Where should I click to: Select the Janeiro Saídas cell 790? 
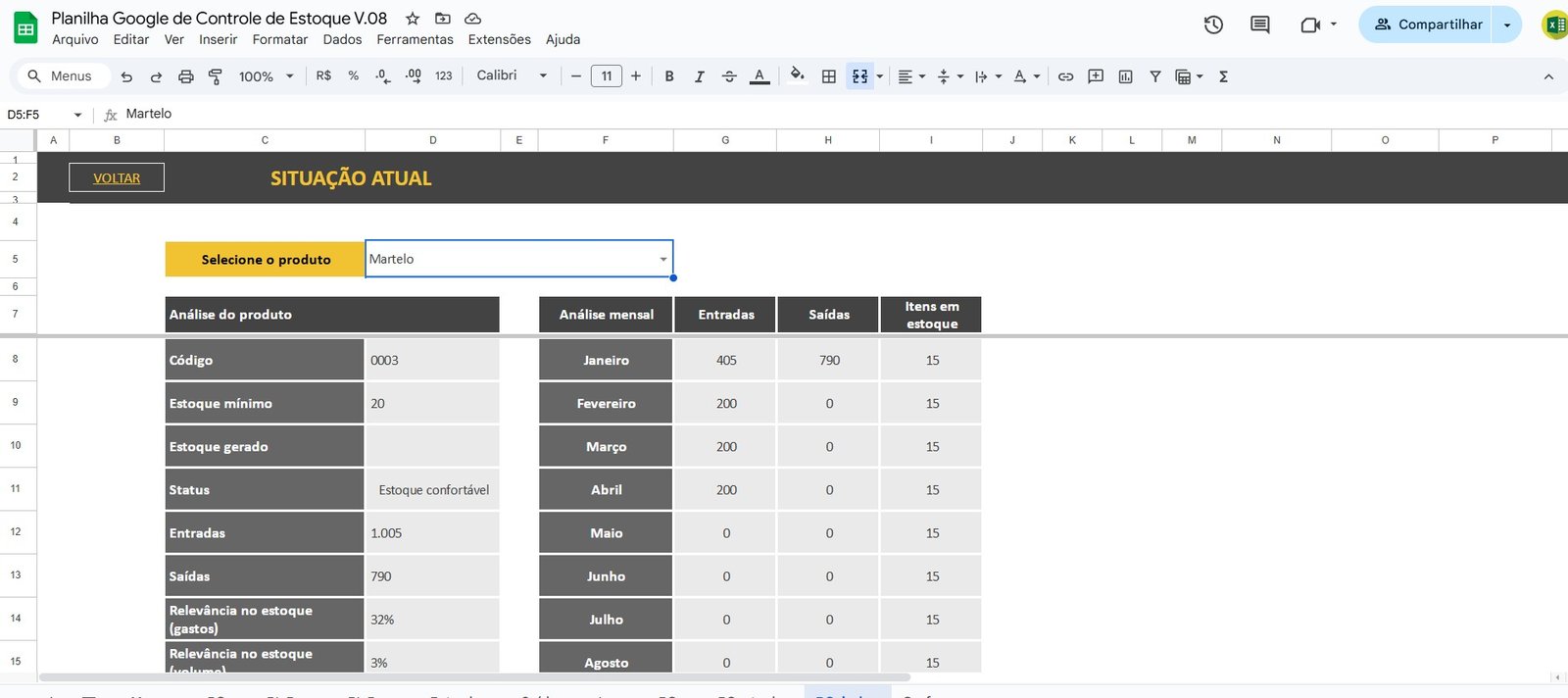click(829, 361)
